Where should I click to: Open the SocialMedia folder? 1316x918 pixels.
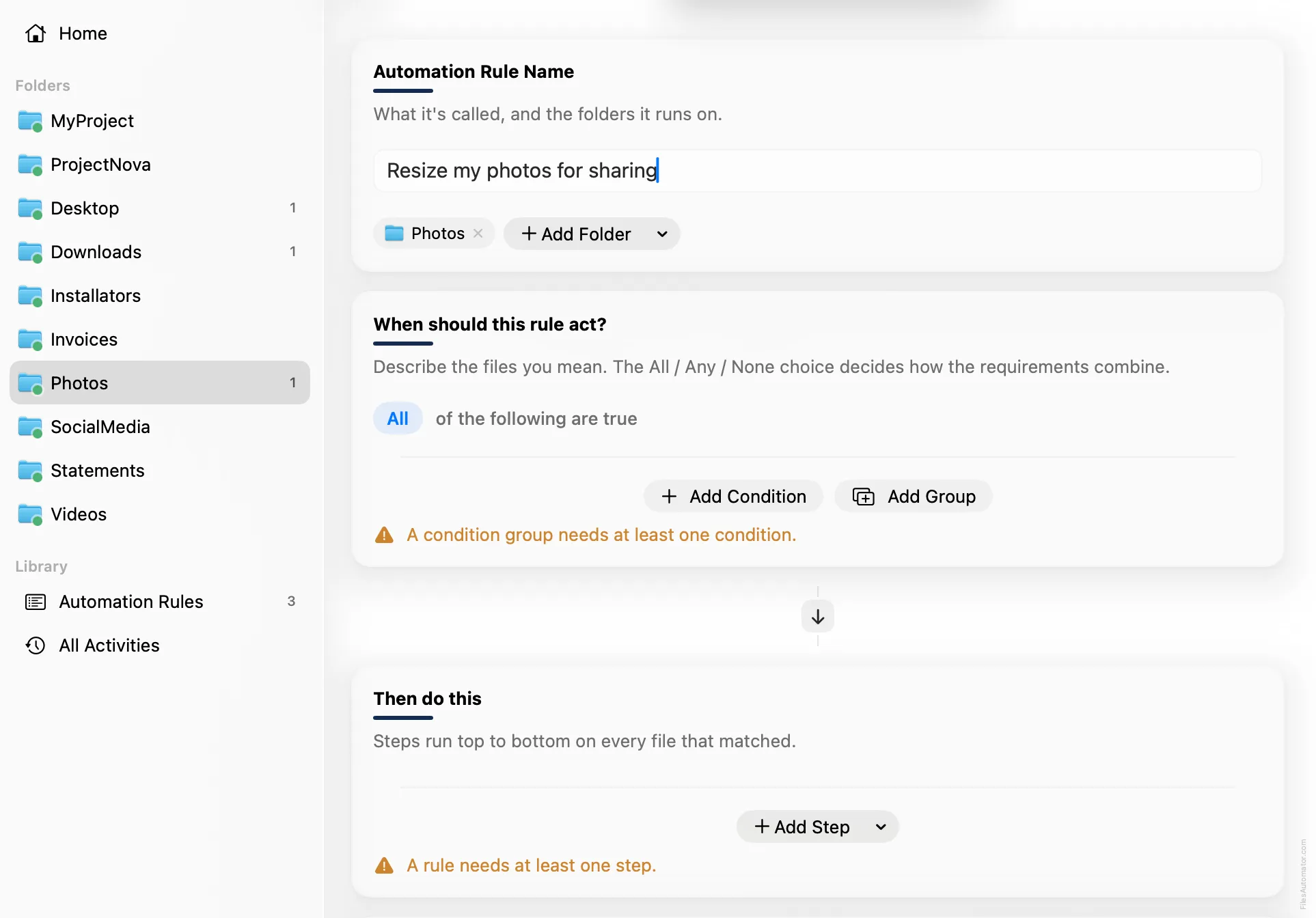[x=160, y=427]
